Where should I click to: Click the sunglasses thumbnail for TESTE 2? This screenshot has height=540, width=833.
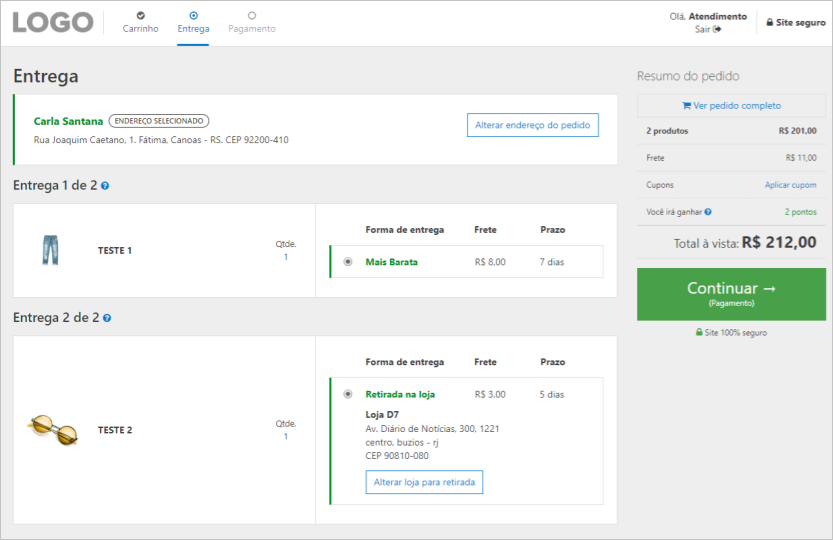53,430
